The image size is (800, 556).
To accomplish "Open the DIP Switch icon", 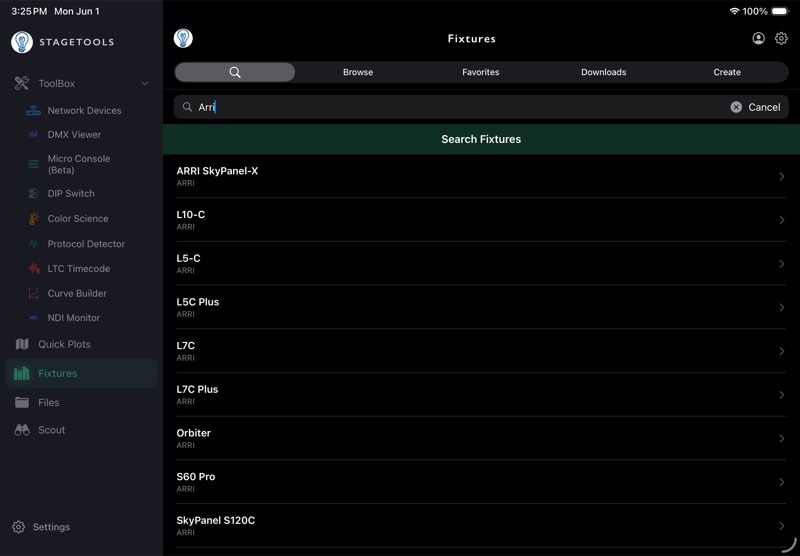I will tap(33, 193).
